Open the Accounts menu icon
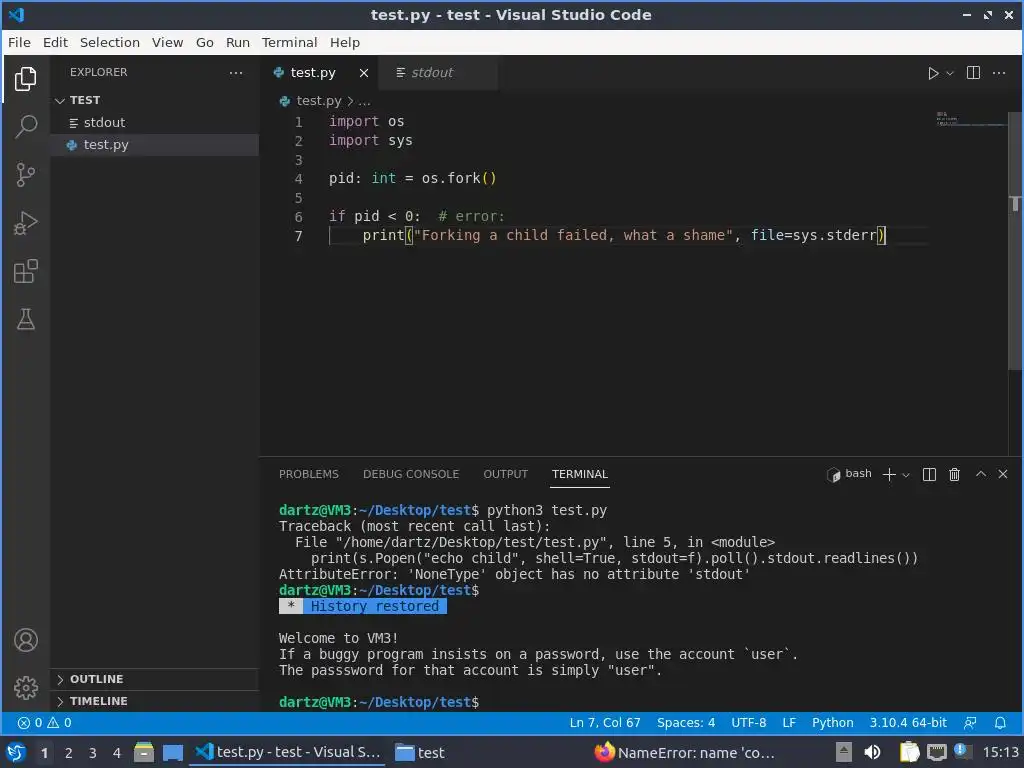This screenshot has height=768, width=1024. tap(25, 640)
